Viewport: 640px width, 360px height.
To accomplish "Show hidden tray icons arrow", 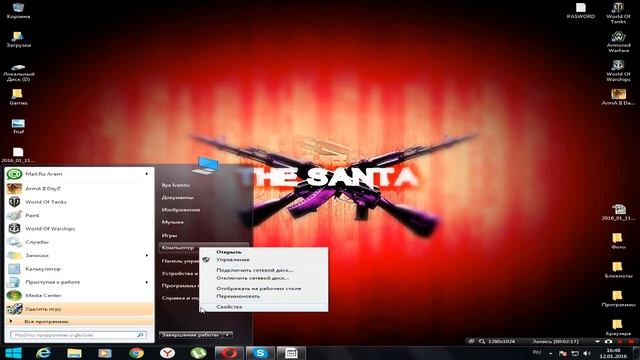I will (551, 353).
